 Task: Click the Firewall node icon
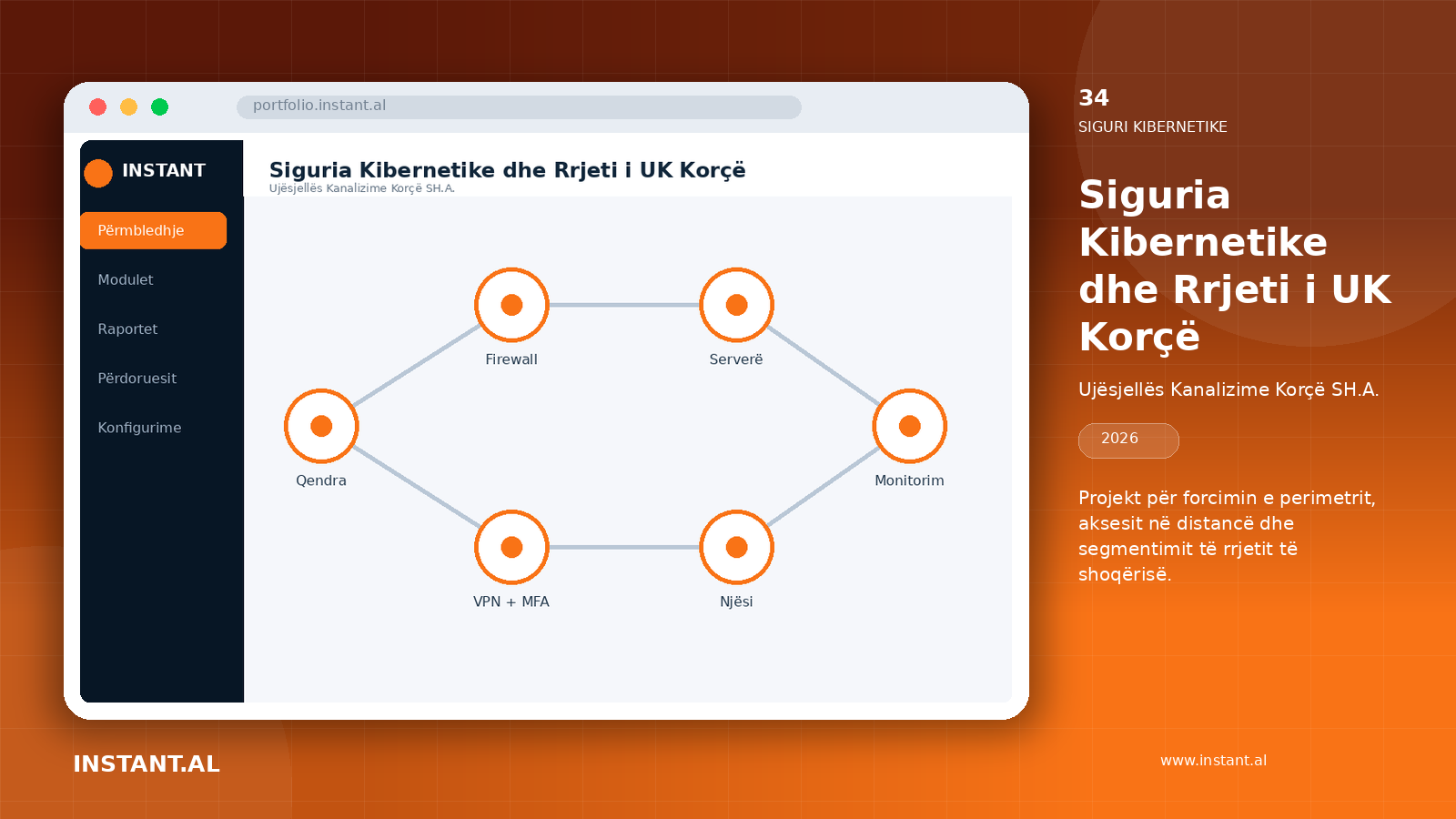click(511, 305)
